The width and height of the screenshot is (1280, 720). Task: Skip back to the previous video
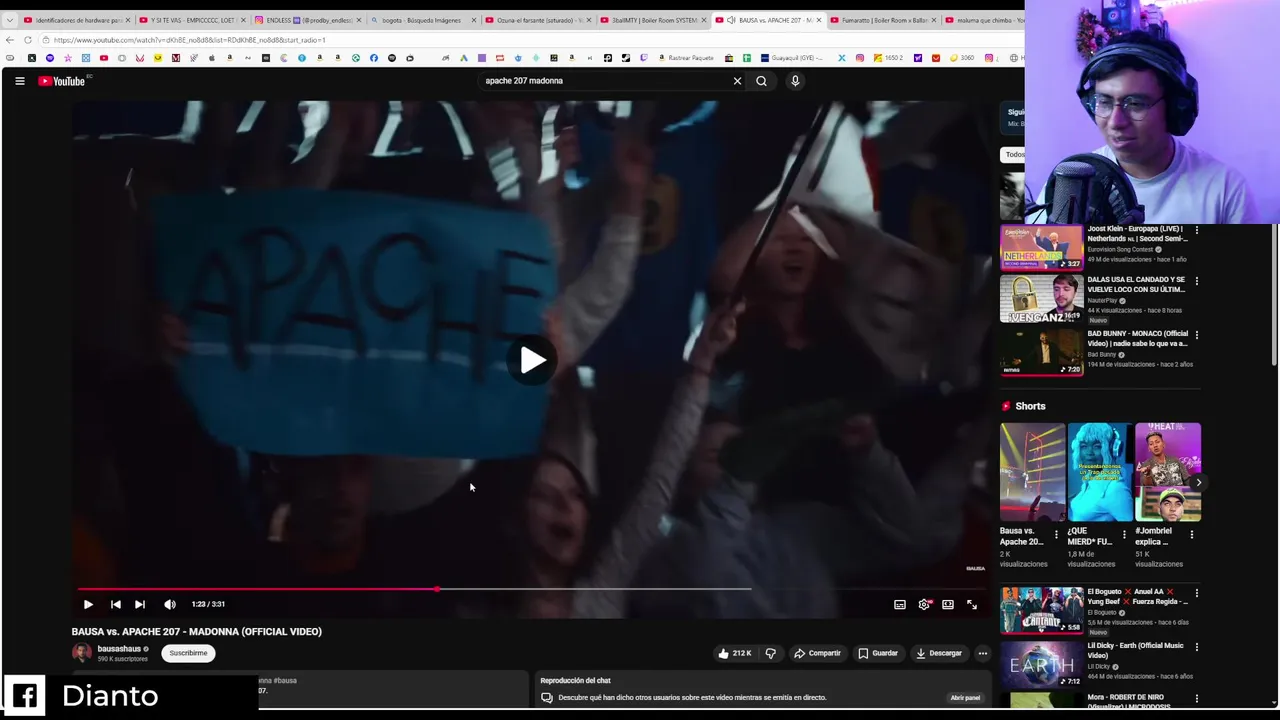(x=115, y=604)
